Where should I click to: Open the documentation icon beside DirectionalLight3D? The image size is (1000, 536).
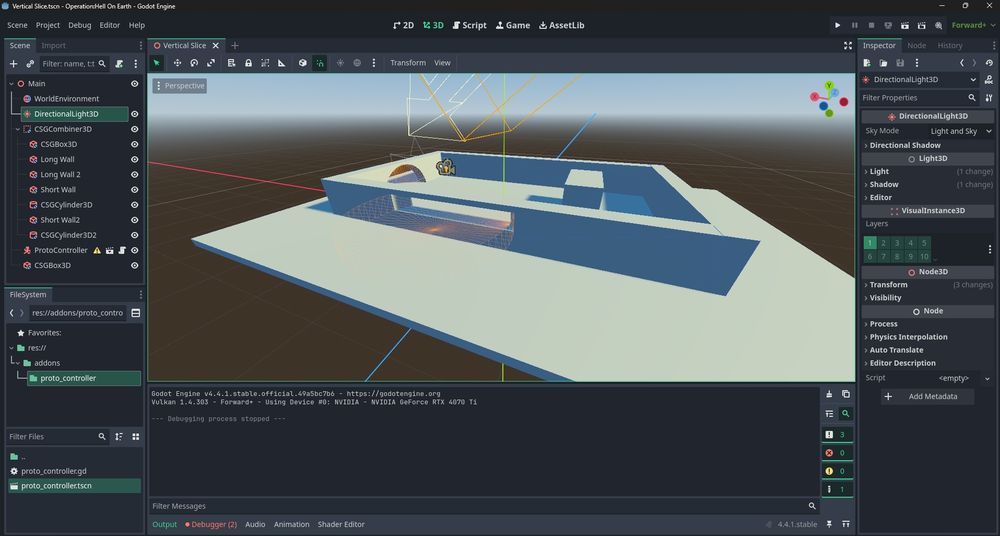(x=989, y=80)
